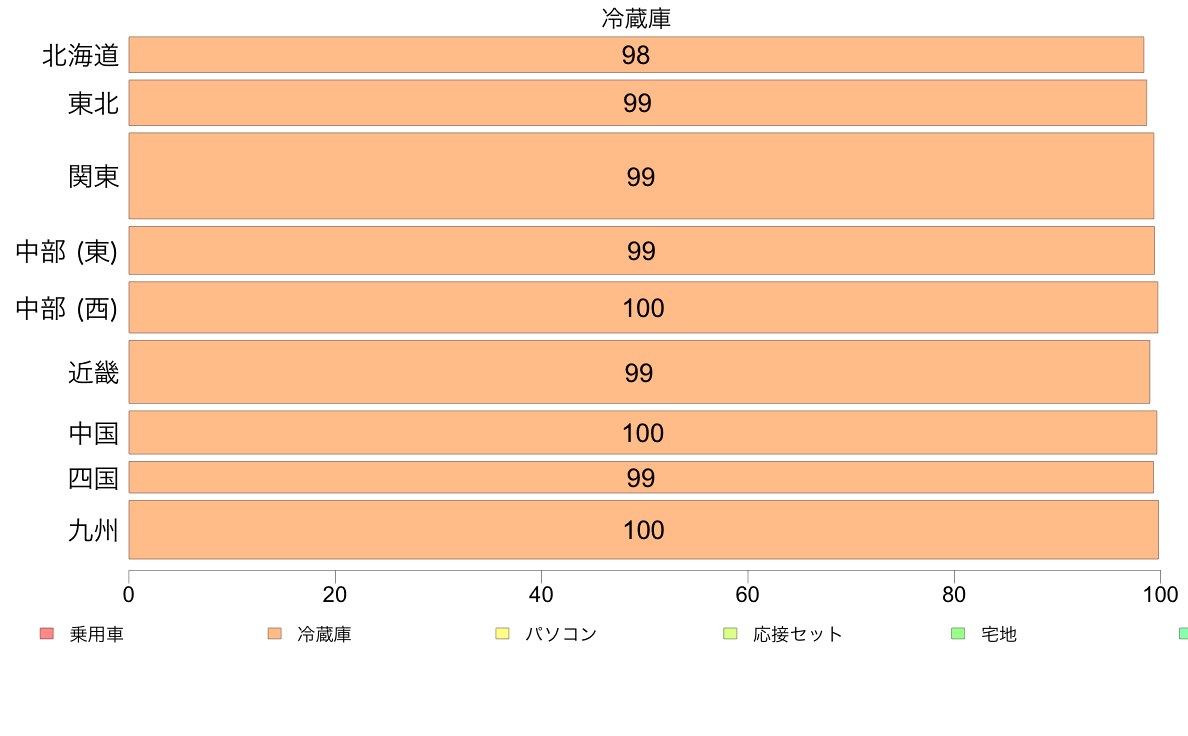Select the パソコン legend label
The image size is (1188, 736).
[x=561, y=634]
